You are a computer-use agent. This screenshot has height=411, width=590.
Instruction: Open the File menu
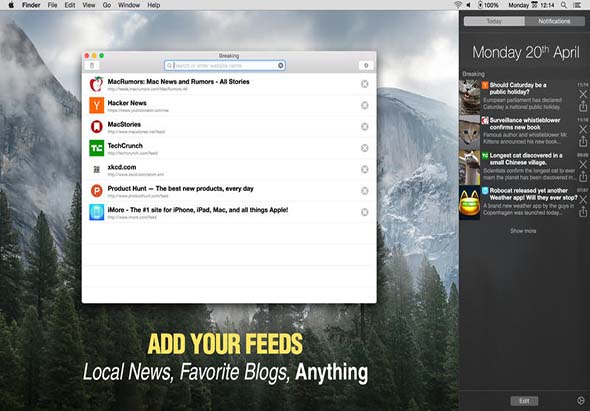(x=52, y=5)
